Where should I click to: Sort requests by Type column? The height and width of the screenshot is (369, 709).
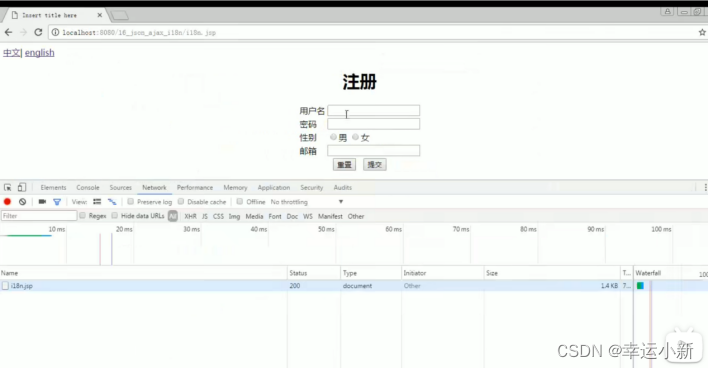(x=371, y=273)
